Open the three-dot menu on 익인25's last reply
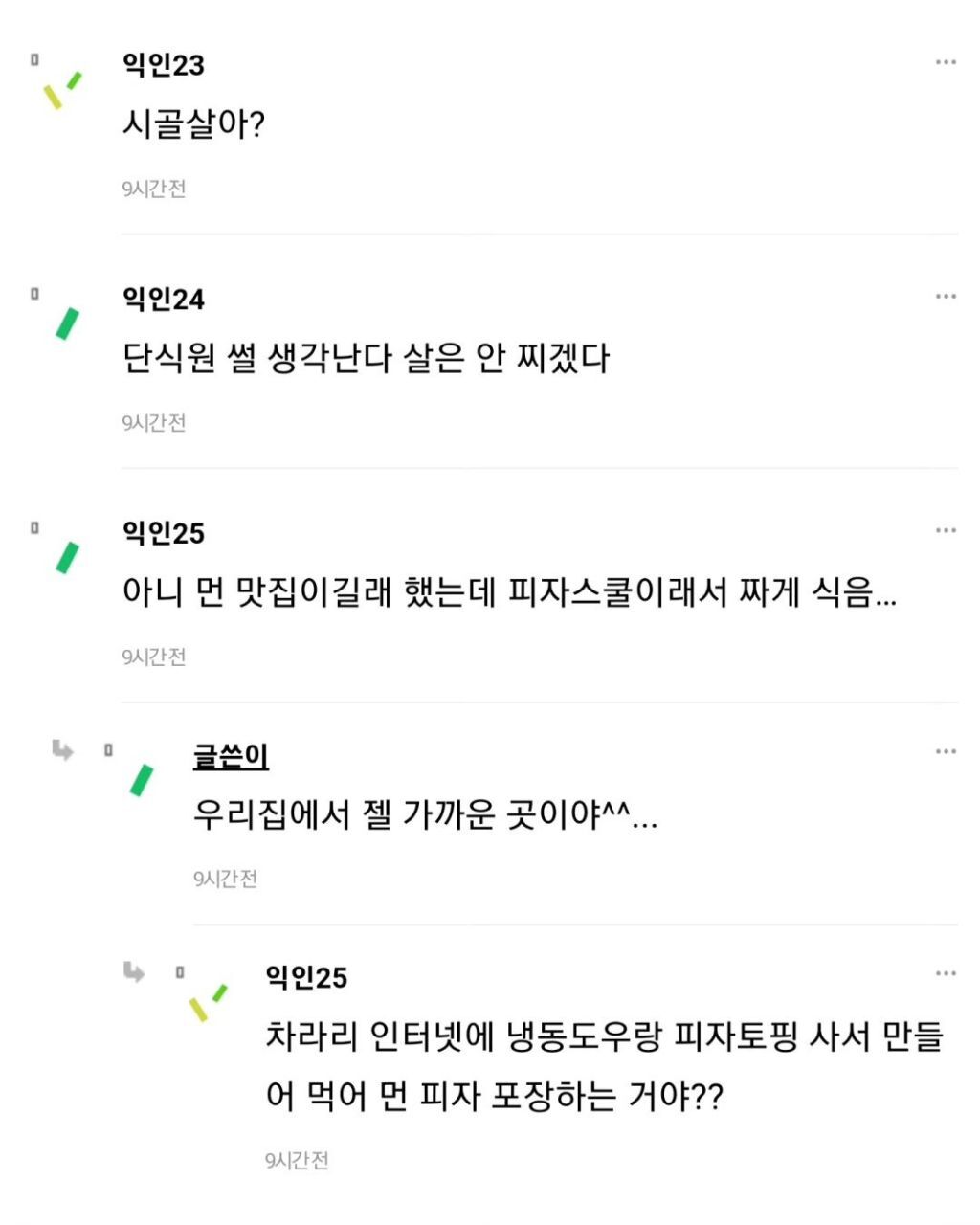This screenshot has width=980, height=1225. point(946,974)
